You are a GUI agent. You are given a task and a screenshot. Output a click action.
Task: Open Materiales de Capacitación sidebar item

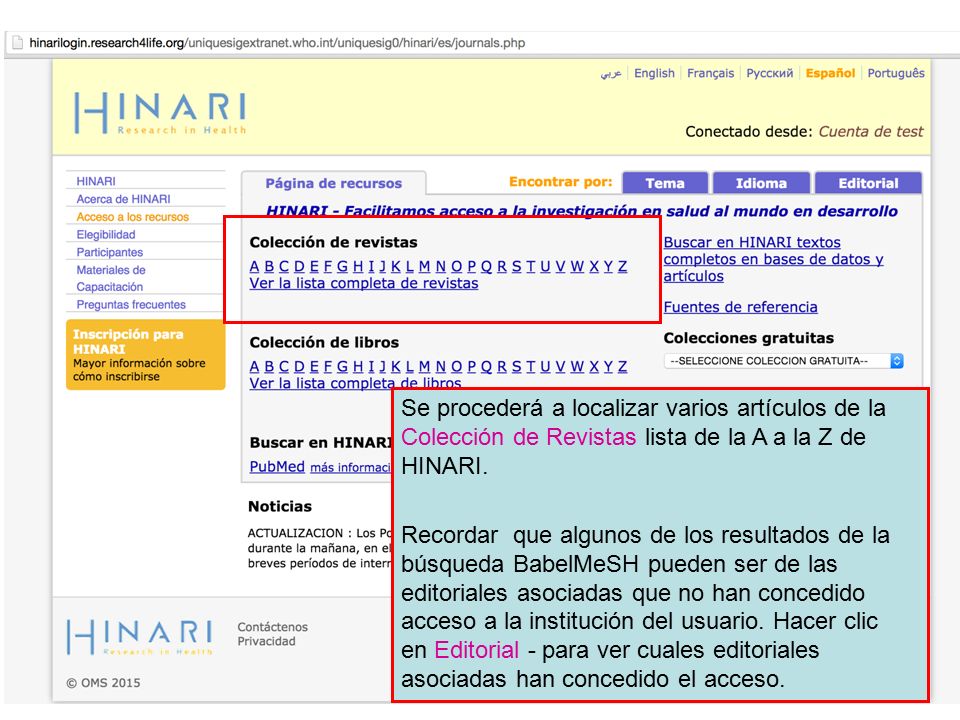(111, 278)
